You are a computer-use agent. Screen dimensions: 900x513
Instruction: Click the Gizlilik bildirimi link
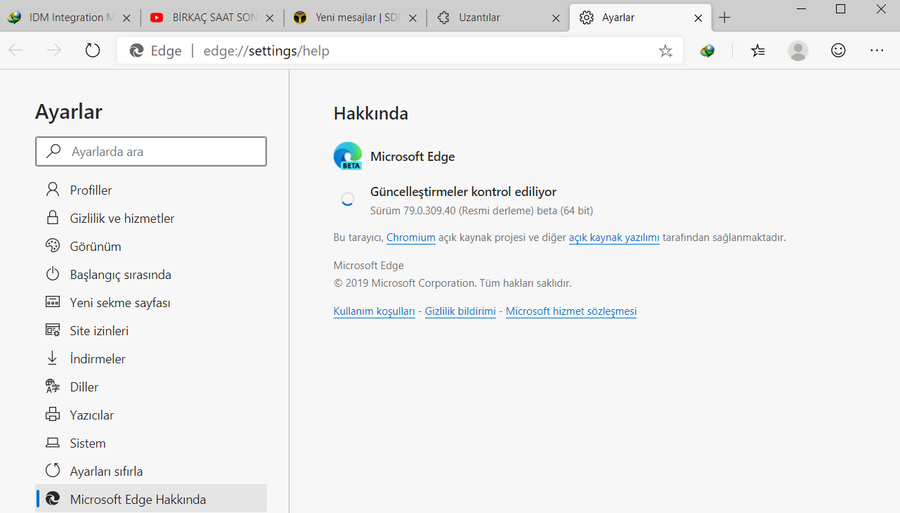[460, 312]
